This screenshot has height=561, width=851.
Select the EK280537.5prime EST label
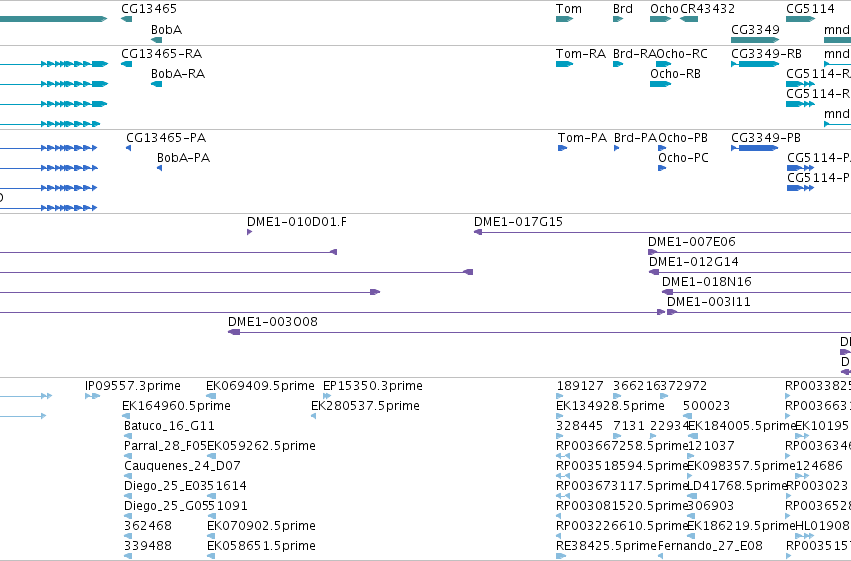[365, 406]
